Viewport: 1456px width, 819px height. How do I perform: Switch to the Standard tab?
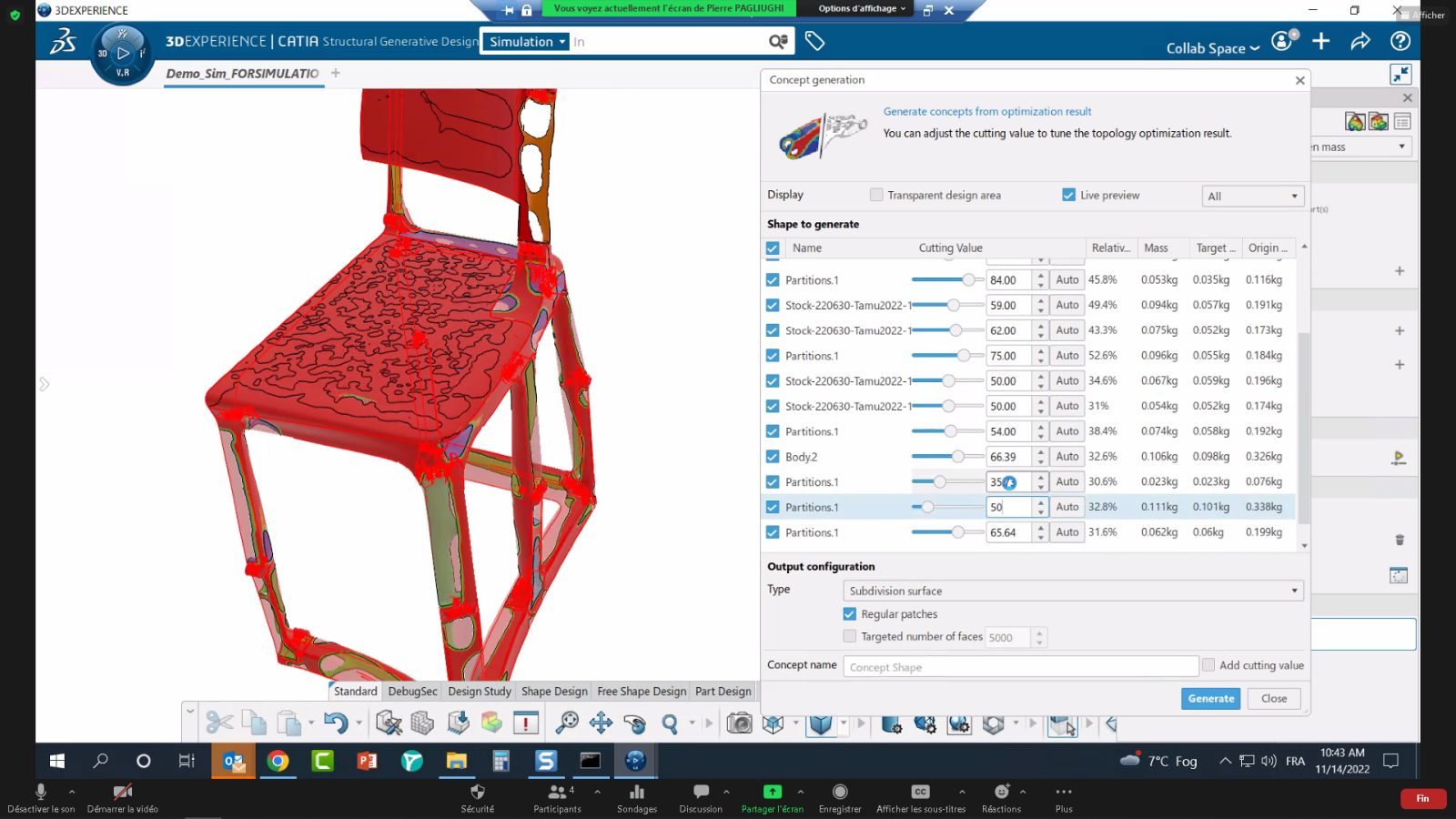tap(355, 692)
